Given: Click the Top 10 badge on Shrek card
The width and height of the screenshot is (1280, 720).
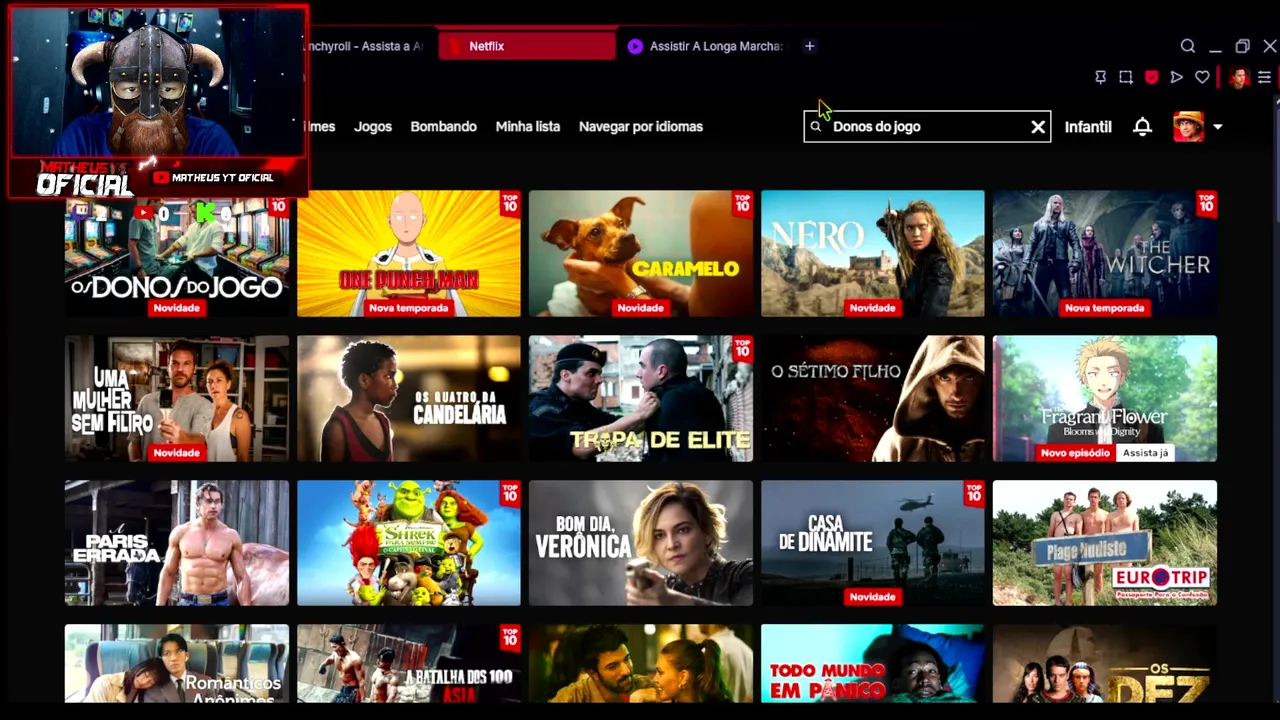Looking at the screenshot, I should (x=510, y=492).
